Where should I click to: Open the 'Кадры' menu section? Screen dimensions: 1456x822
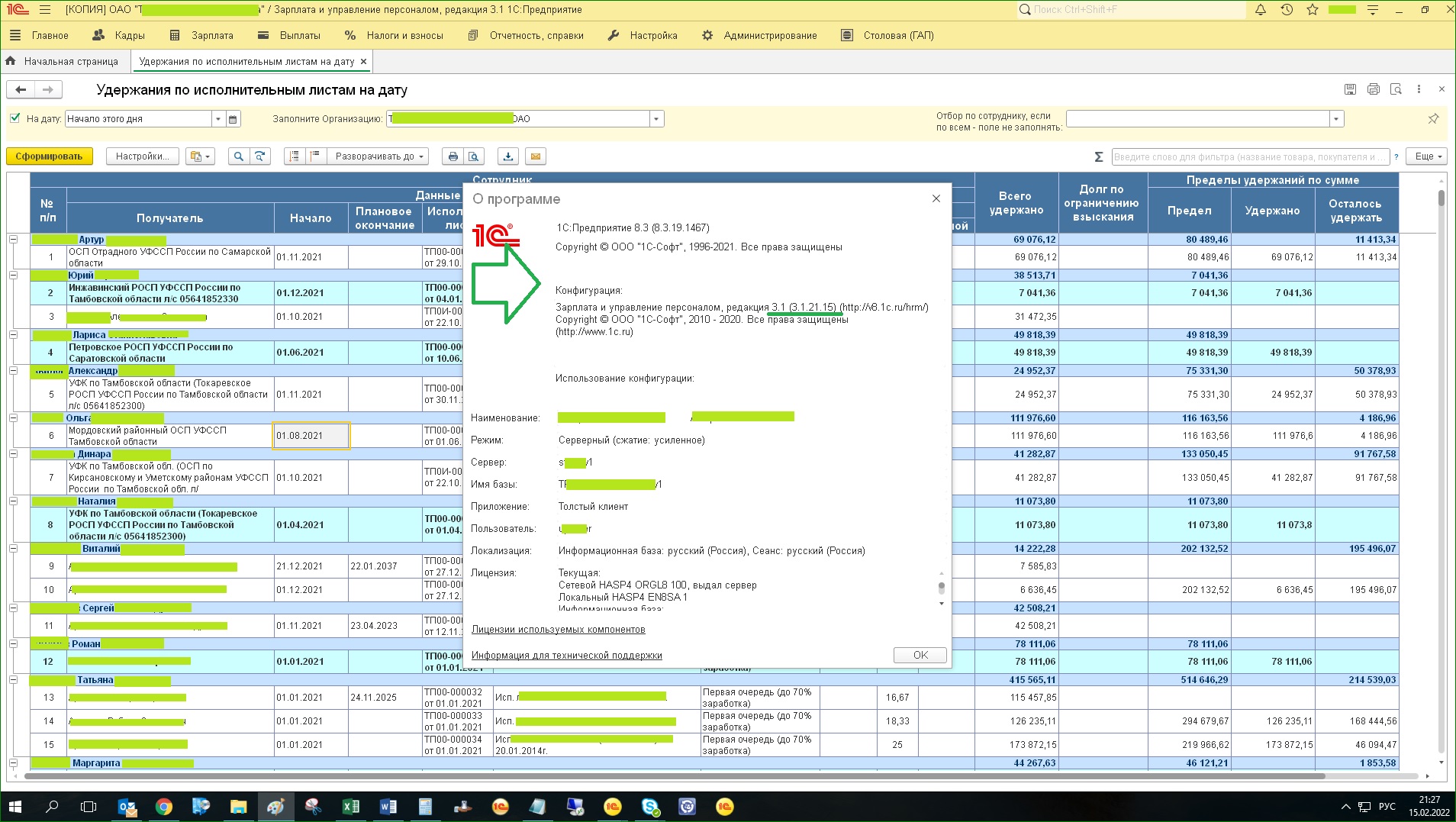click(x=119, y=36)
